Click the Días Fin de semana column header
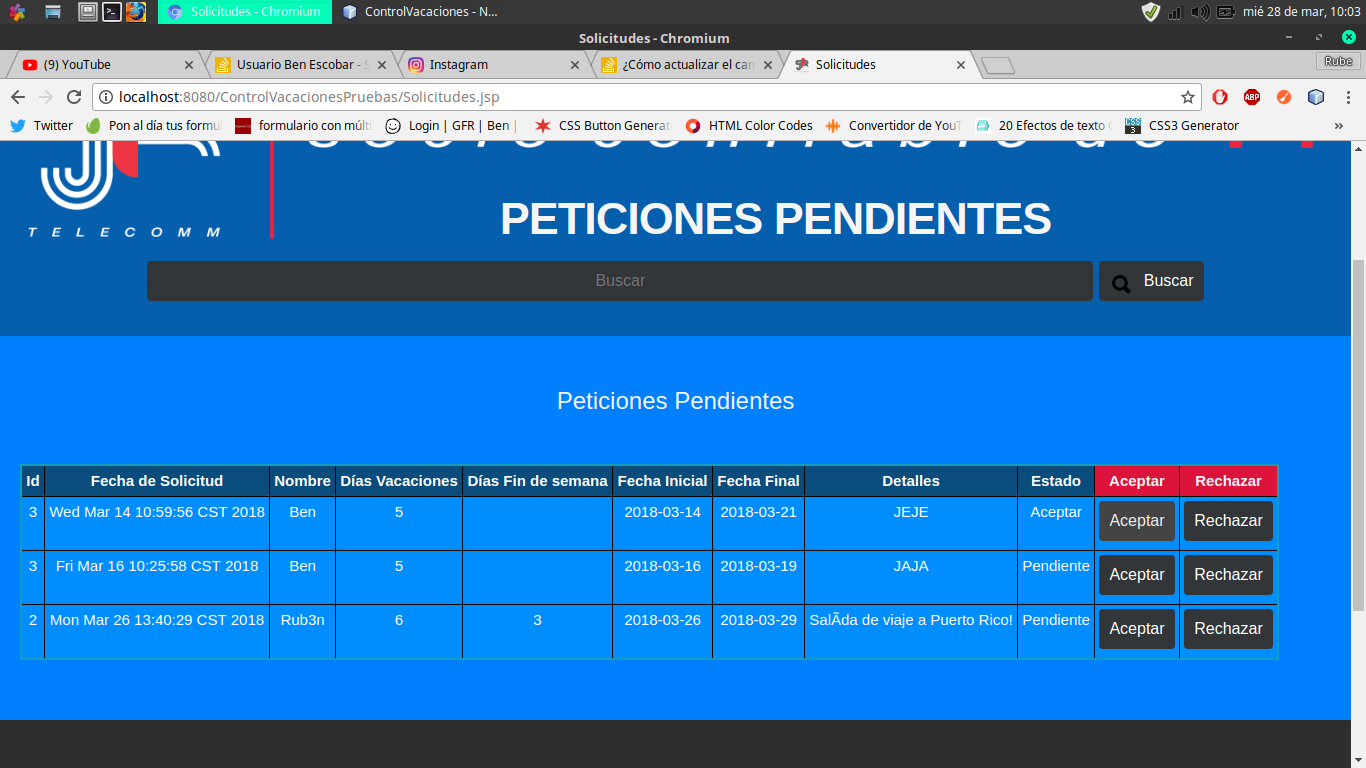 point(537,481)
